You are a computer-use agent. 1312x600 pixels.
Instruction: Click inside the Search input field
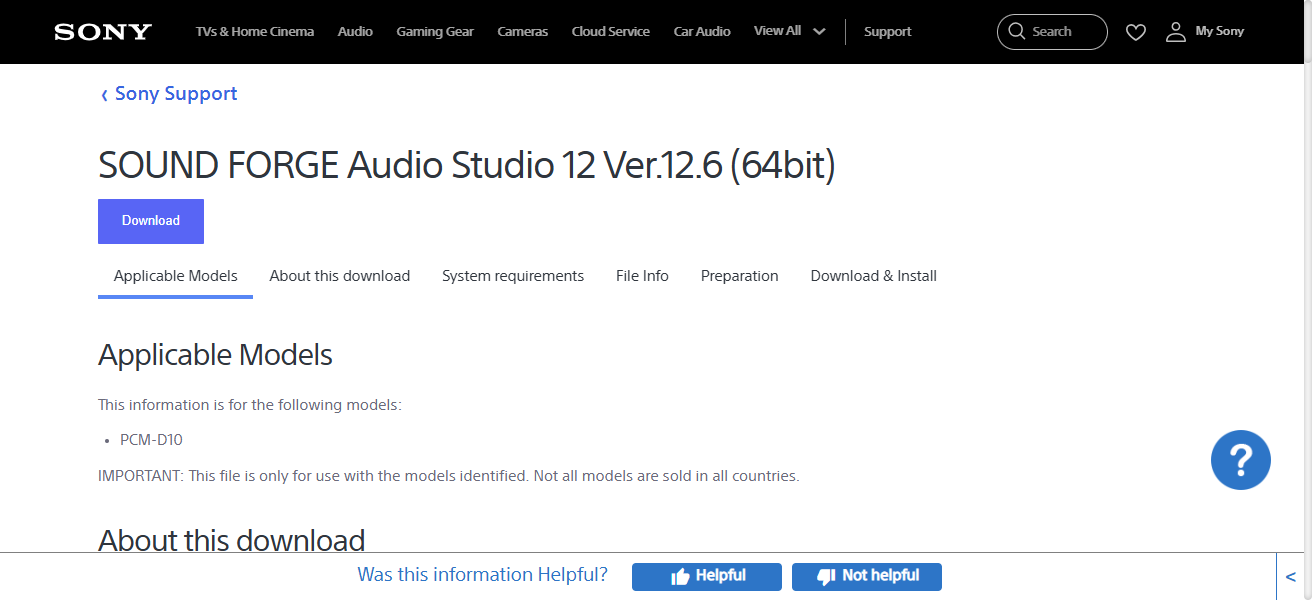pos(1058,31)
